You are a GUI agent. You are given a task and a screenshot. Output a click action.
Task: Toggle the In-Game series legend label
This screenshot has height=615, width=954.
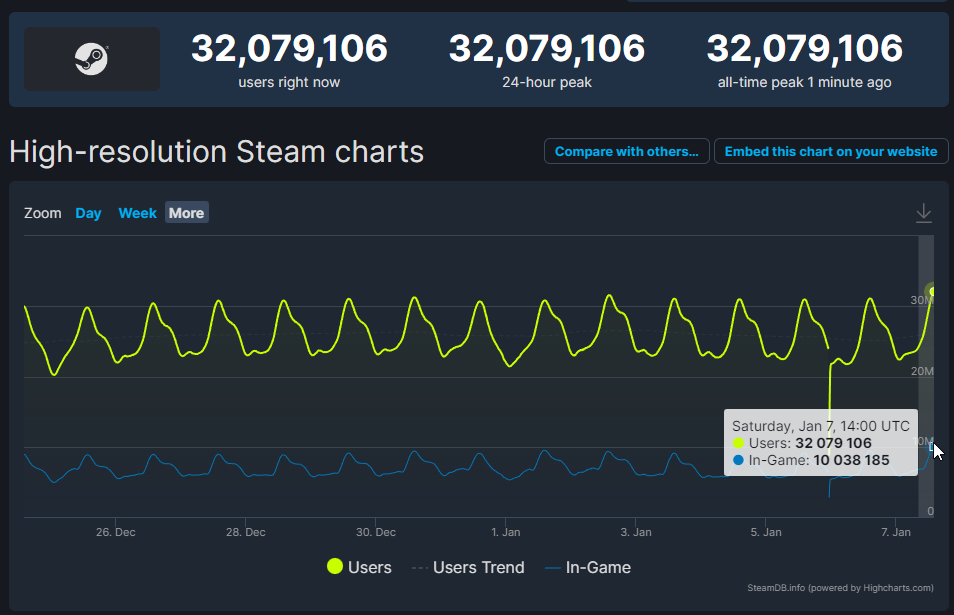pos(598,567)
